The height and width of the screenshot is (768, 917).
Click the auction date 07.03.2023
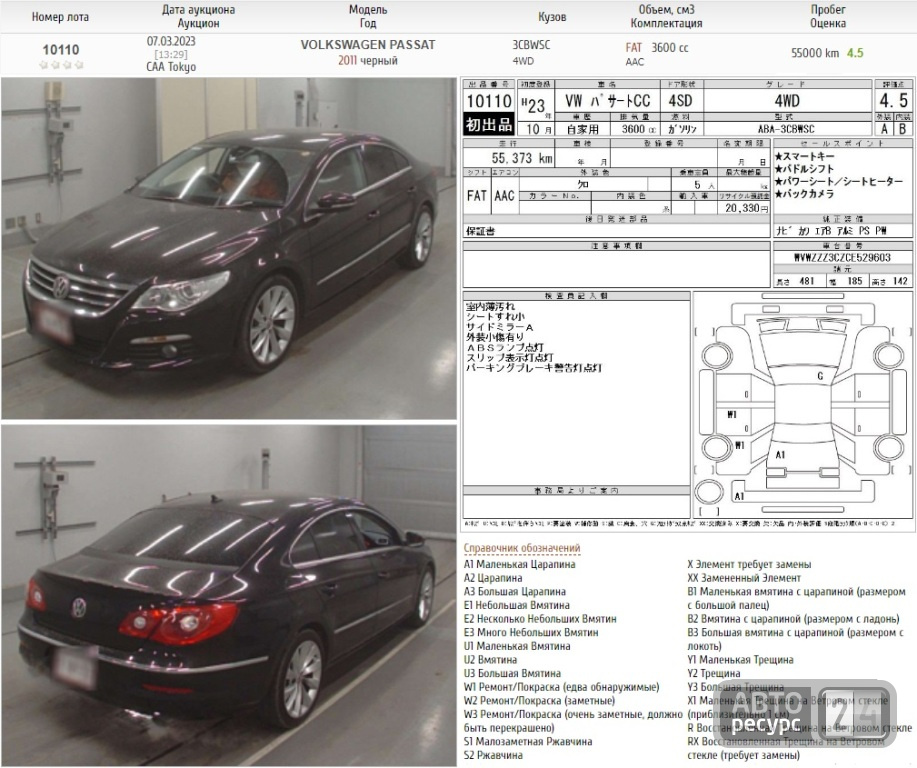(x=171, y=42)
